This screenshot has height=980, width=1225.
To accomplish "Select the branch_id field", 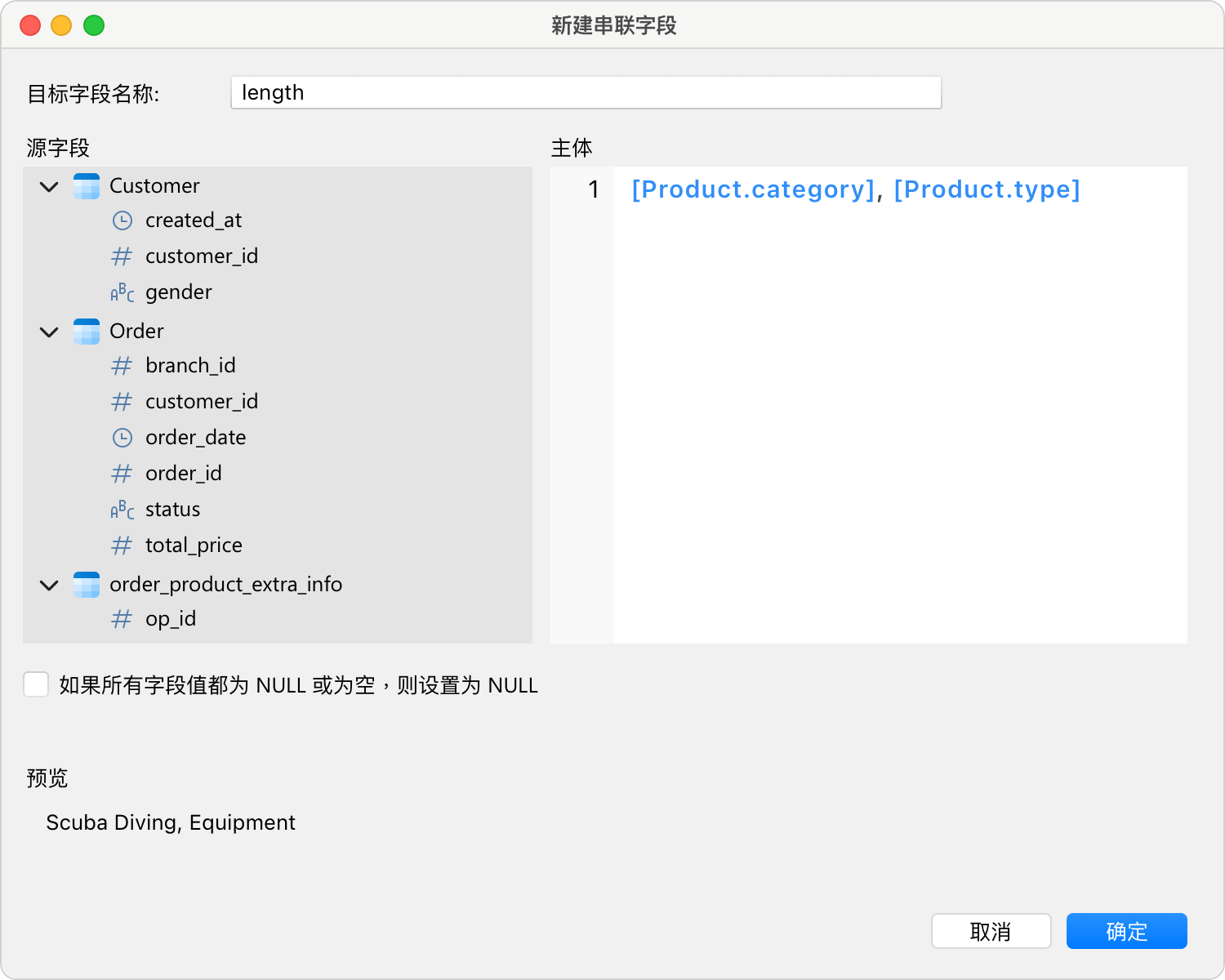I will click(x=190, y=366).
